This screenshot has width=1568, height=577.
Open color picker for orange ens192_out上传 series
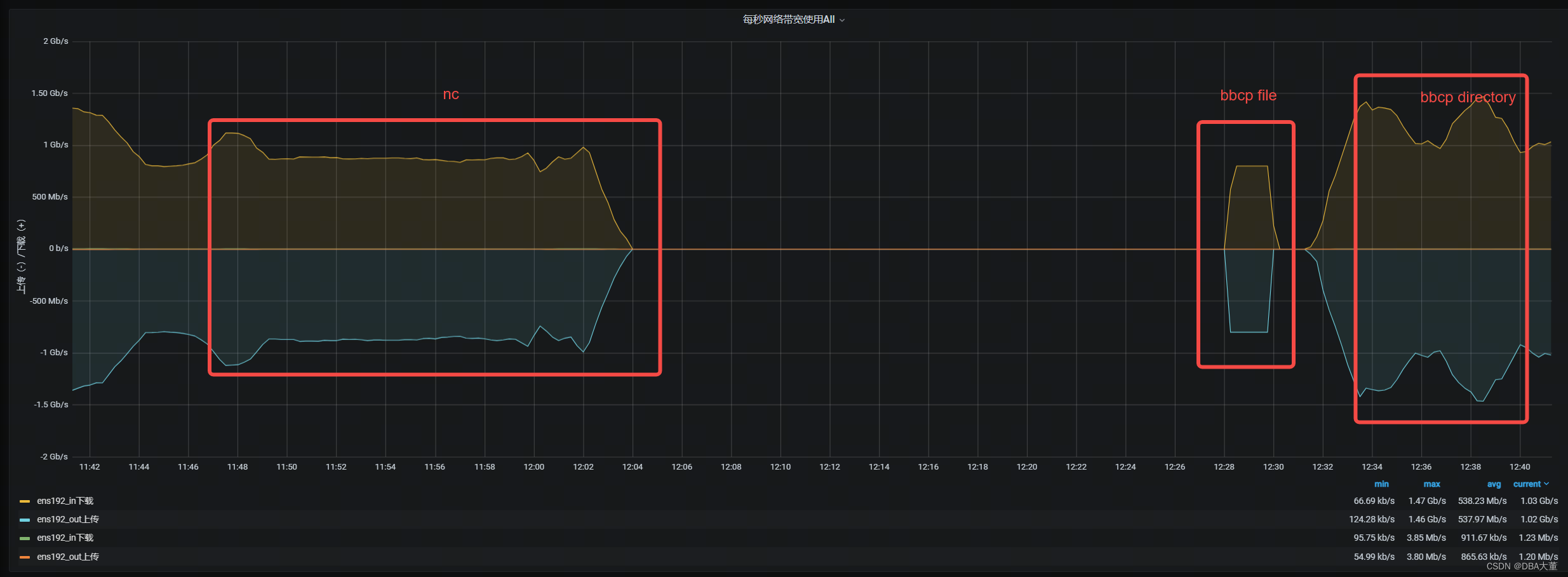pos(25,557)
